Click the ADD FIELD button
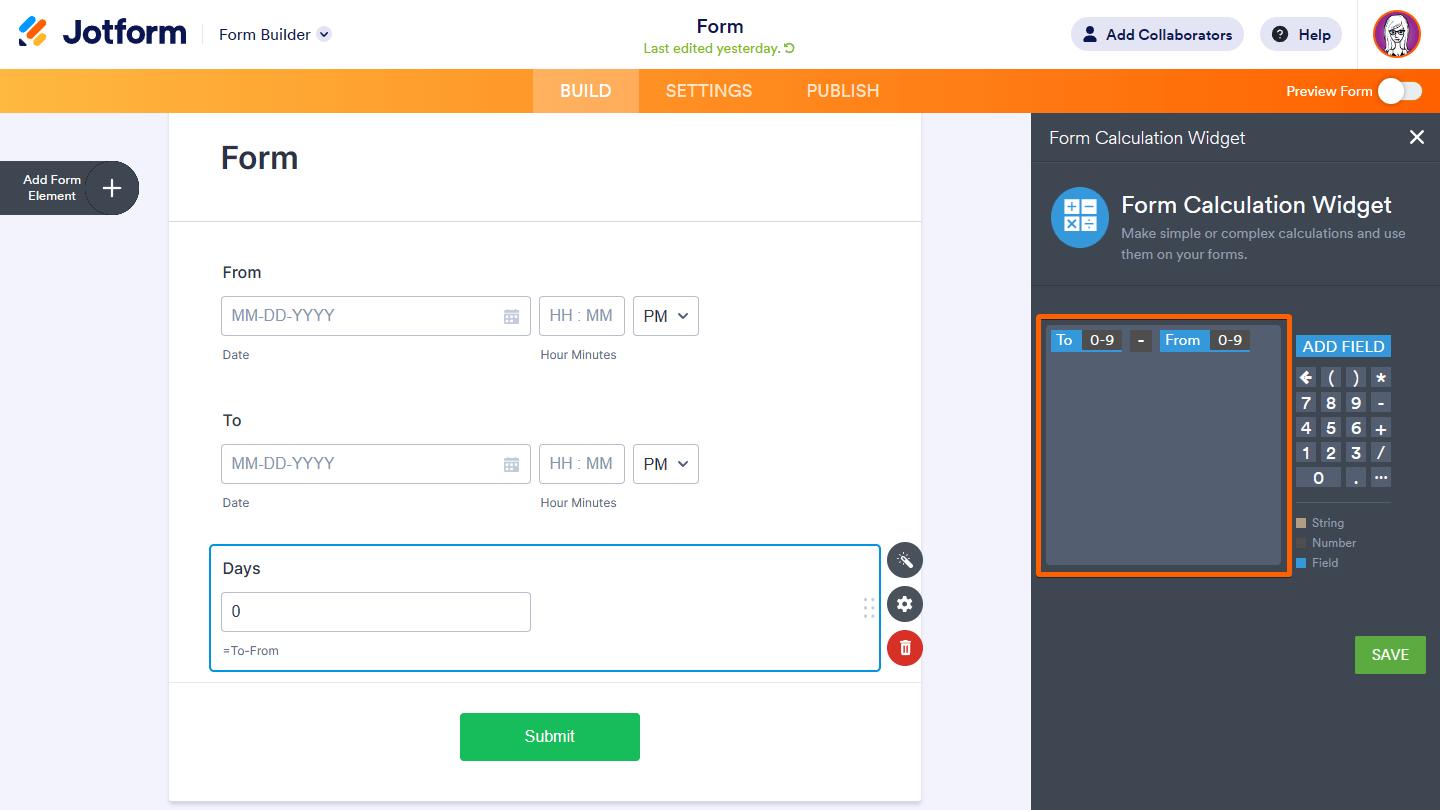Image resolution: width=1440 pixels, height=810 pixels. pyautogui.click(x=1343, y=346)
